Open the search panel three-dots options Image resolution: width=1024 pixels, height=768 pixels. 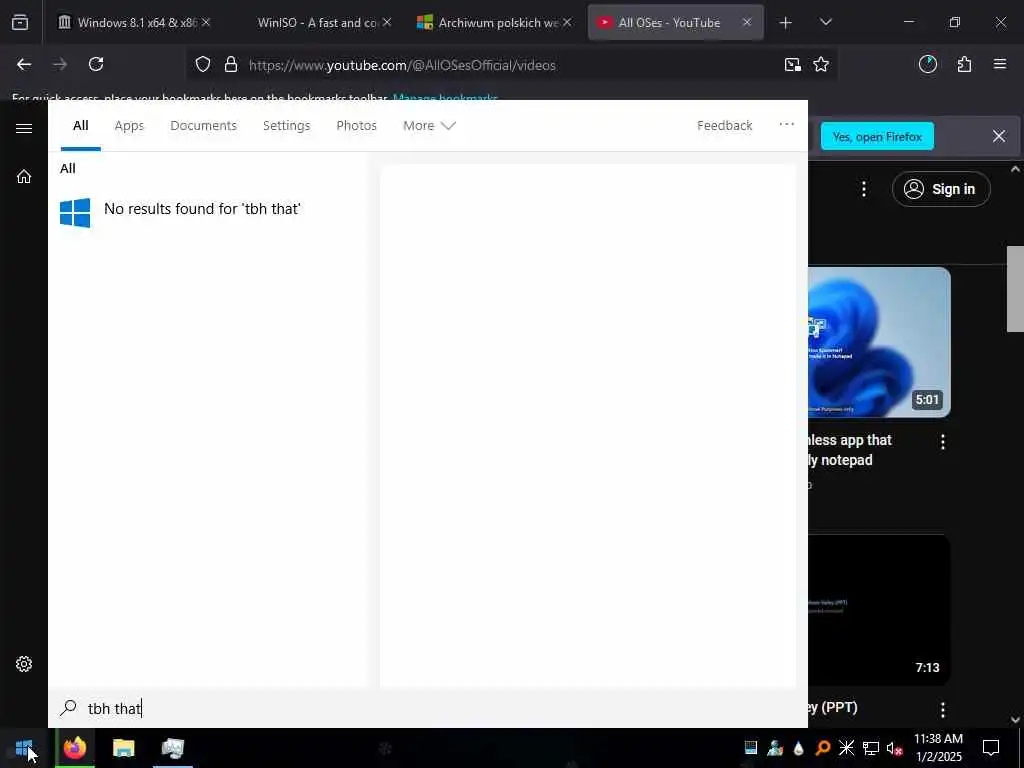click(786, 125)
